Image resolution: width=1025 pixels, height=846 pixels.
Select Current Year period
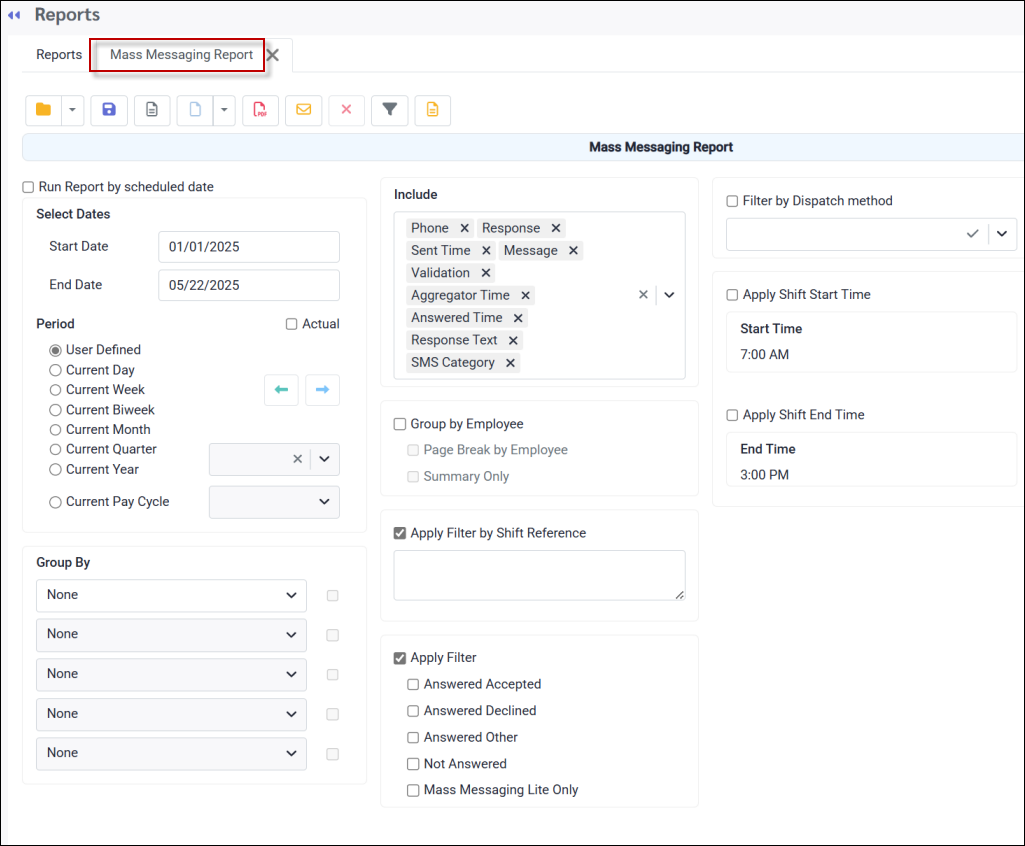point(56,469)
